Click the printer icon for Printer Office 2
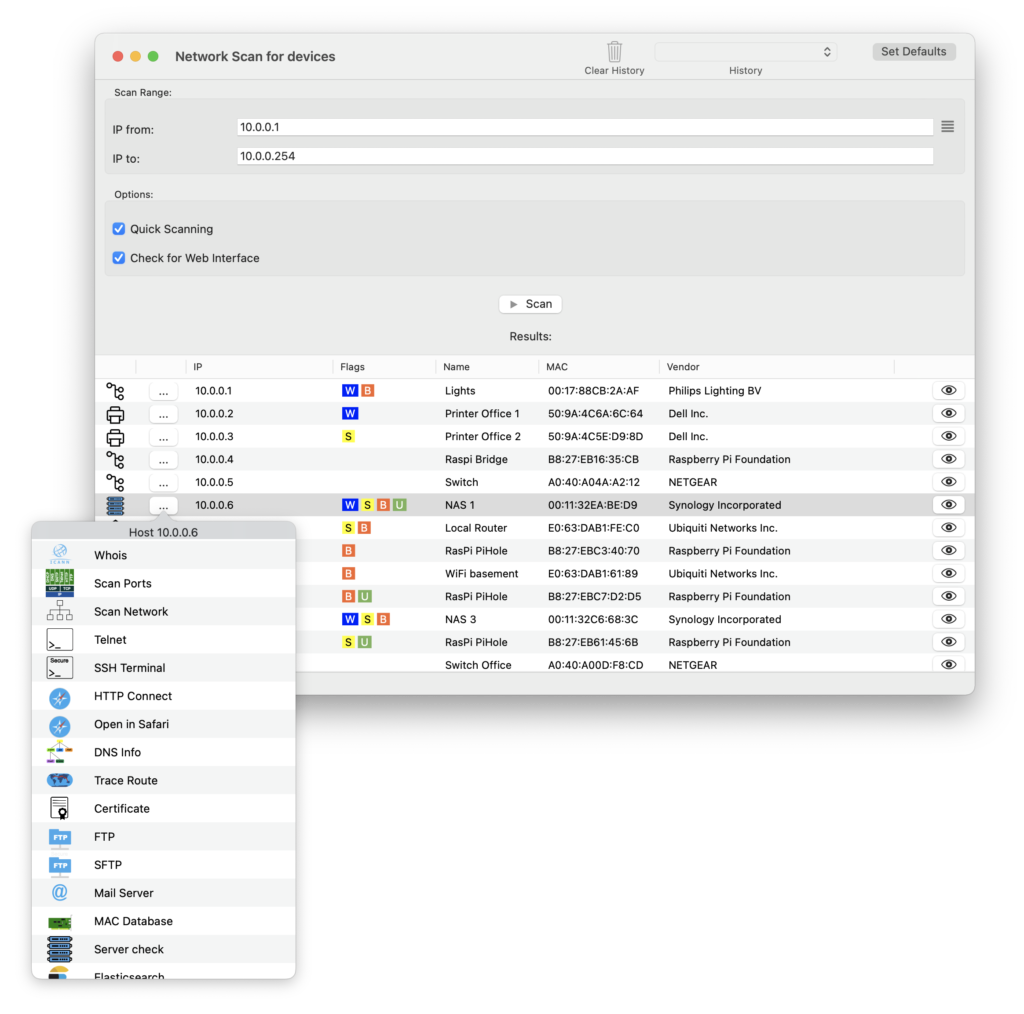The width and height of the screenshot is (1024, 1014). tap(115, 437)
